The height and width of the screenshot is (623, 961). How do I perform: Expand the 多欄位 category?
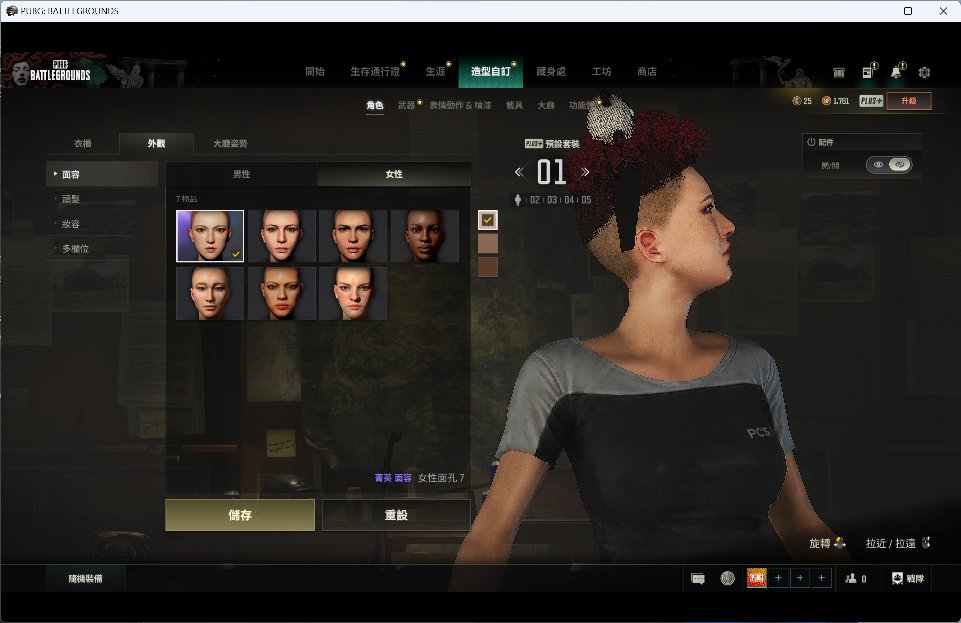[102, 249]
